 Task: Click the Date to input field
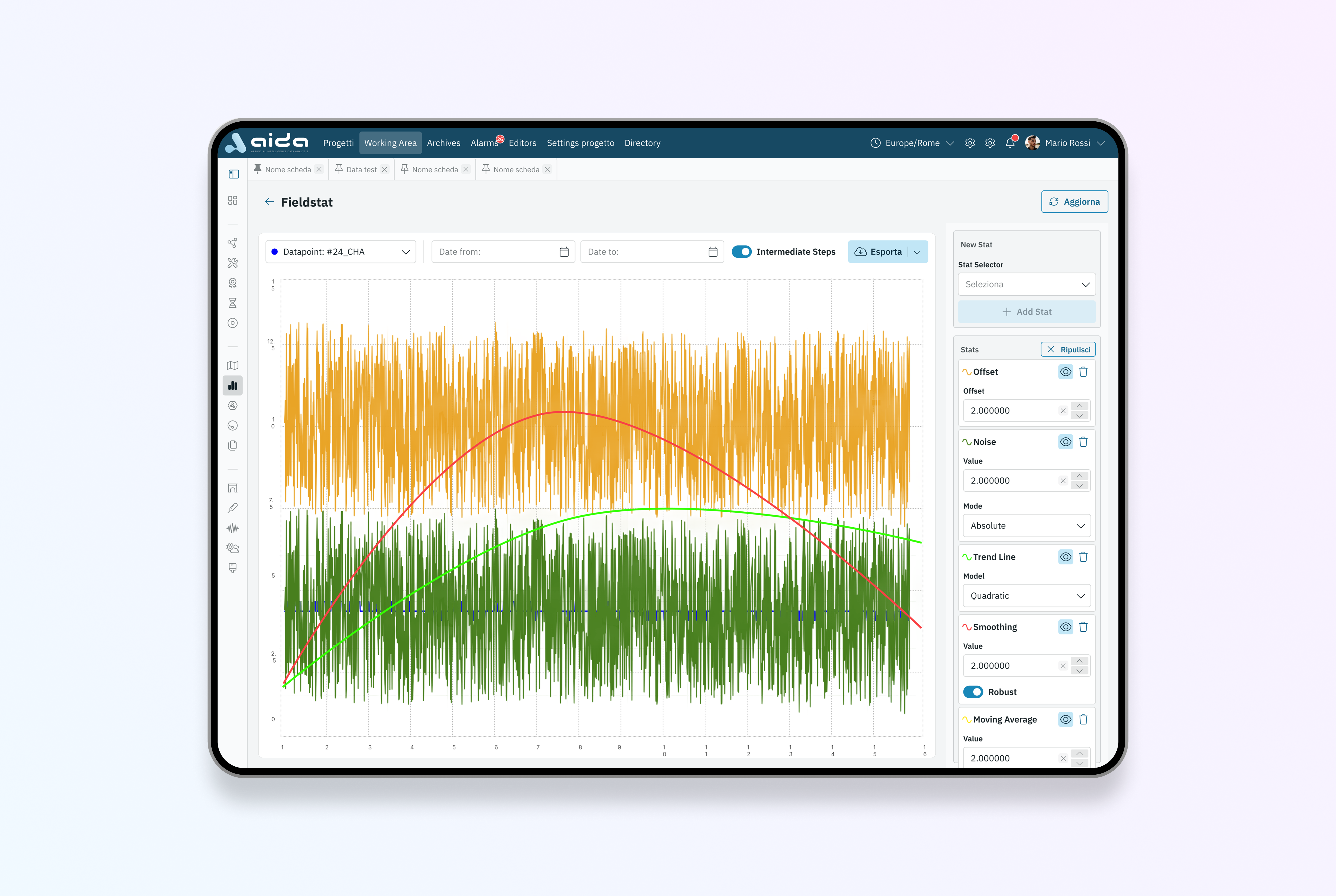coord(652,252)
